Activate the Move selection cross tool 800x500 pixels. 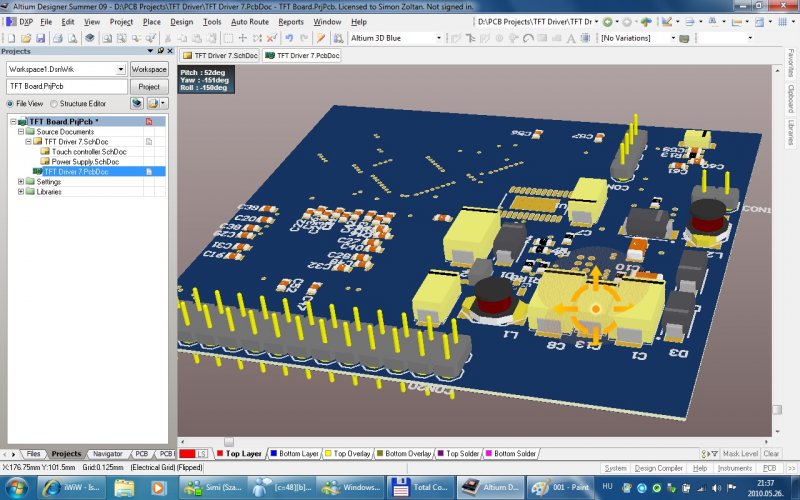click(x=243, y=38)
